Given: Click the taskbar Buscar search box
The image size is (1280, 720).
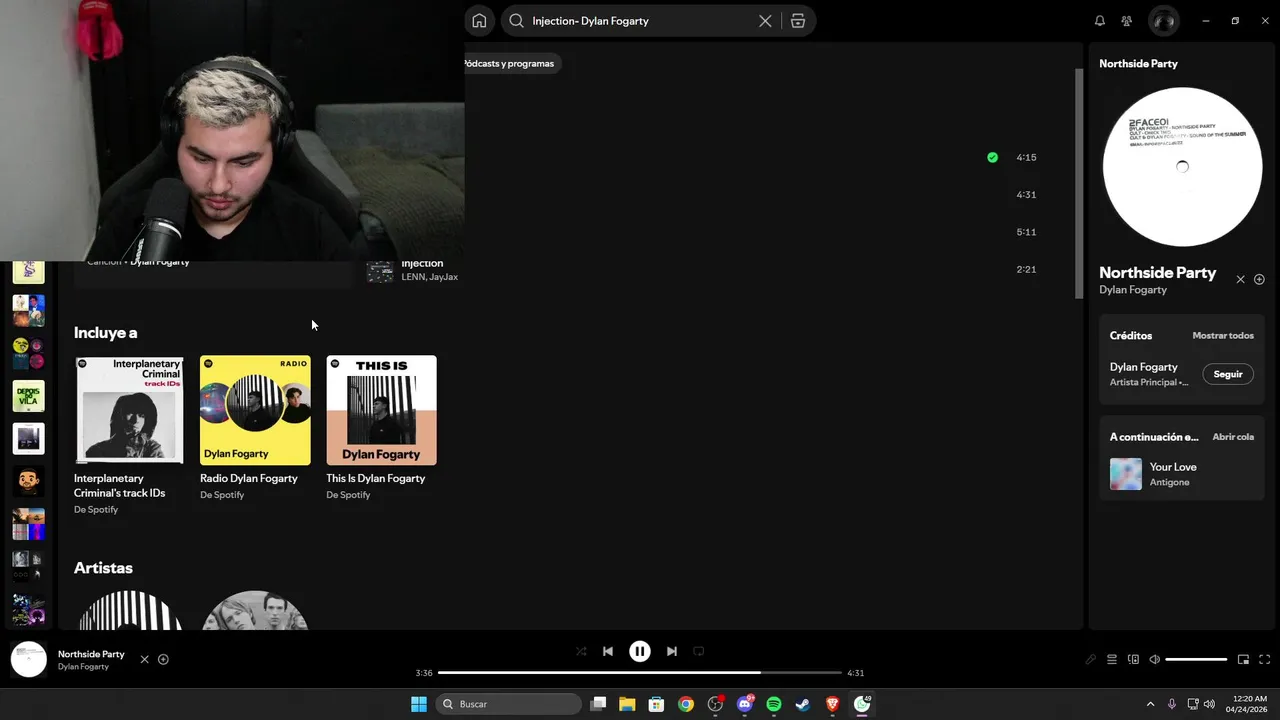Looking at the screenshot, I should pos(510,704).
